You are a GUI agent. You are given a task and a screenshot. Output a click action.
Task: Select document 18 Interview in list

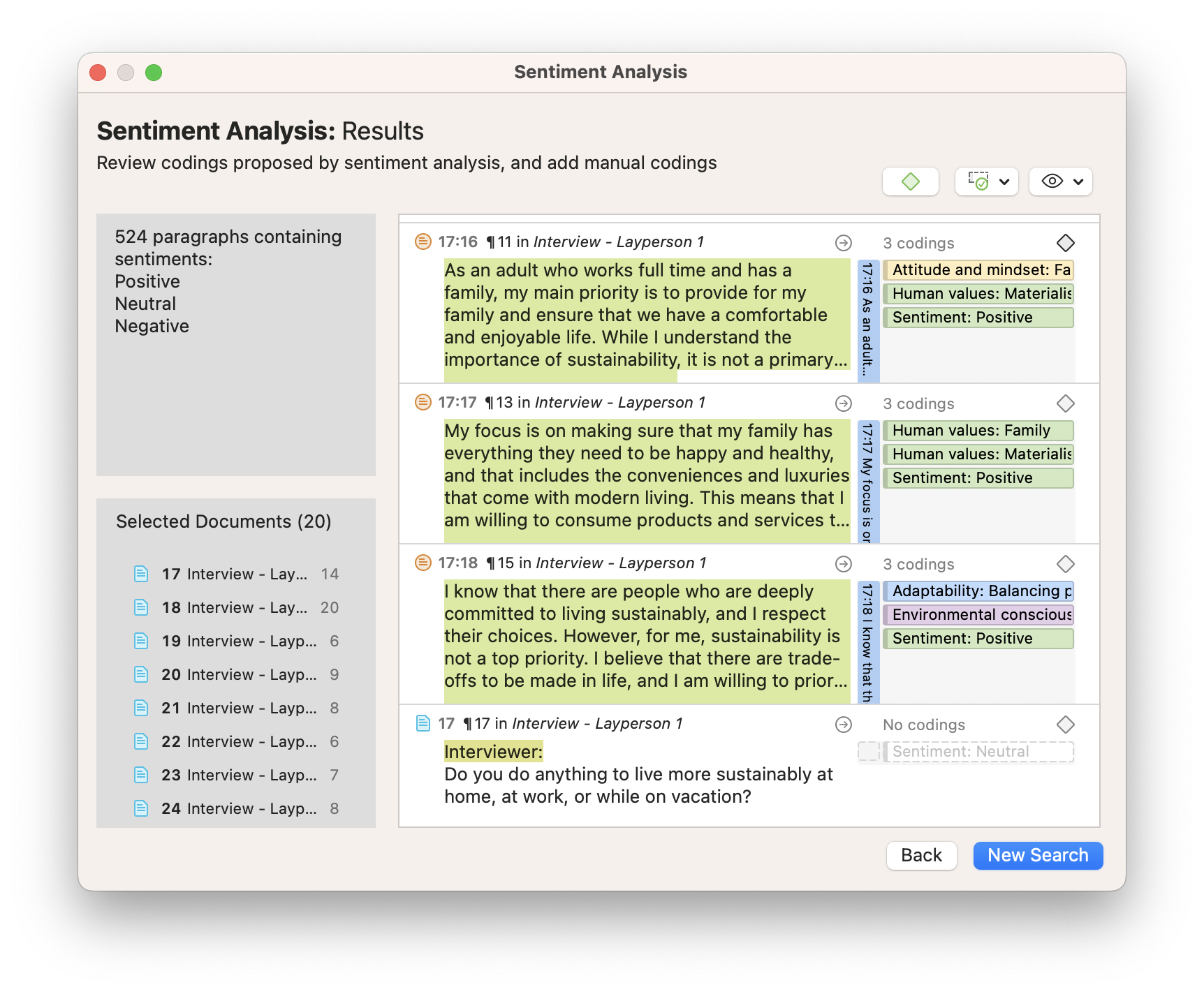coord(234,607)
